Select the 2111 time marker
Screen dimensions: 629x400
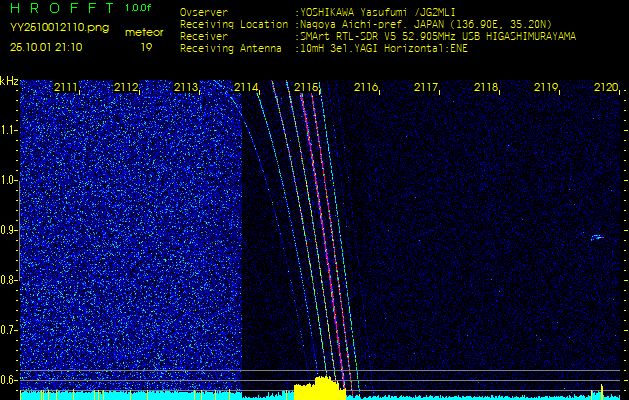pos(66,88)
